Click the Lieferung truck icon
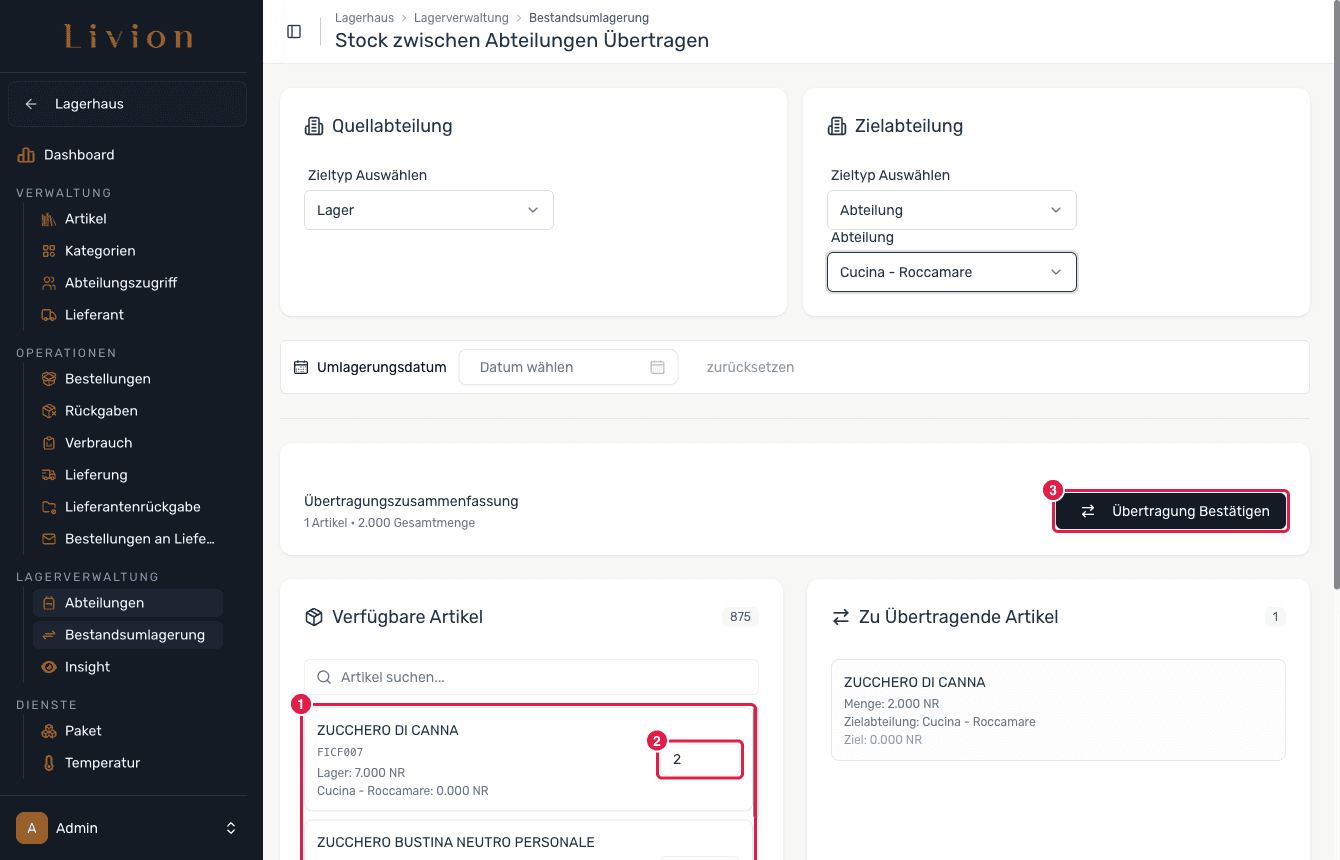 tap(49, 475)
